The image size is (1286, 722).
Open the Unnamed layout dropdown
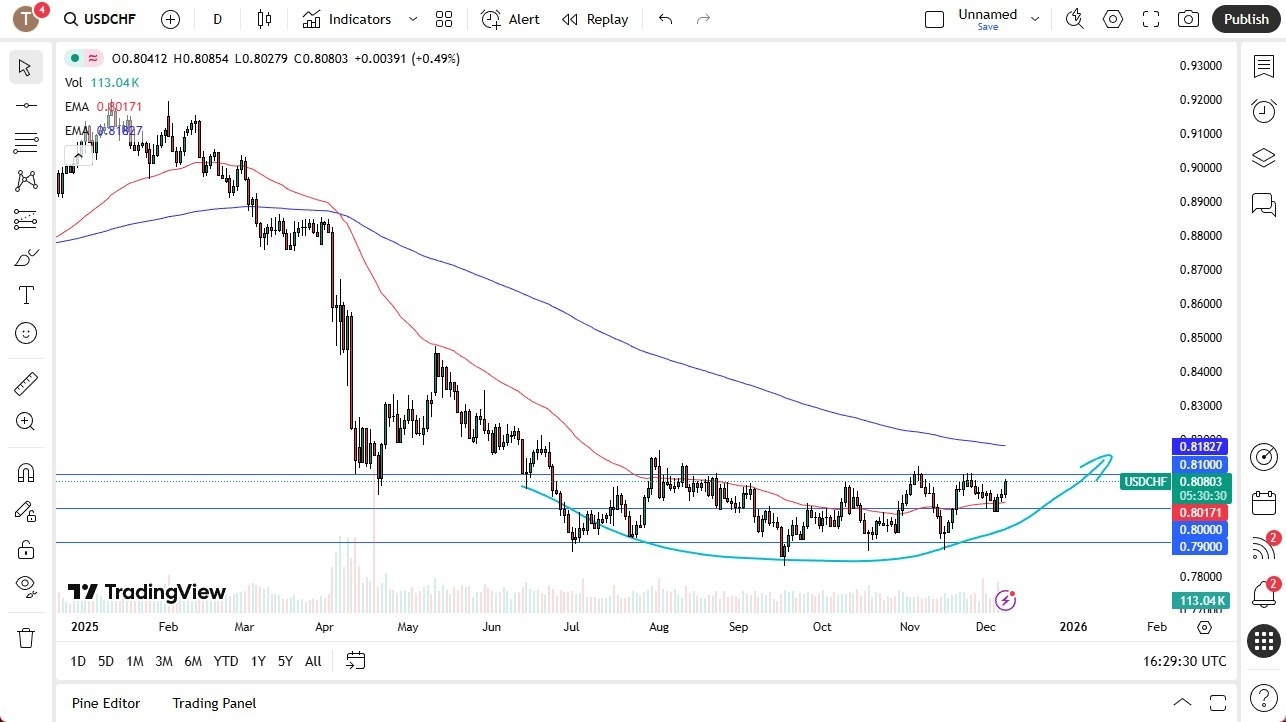(x=1035, y=18)
